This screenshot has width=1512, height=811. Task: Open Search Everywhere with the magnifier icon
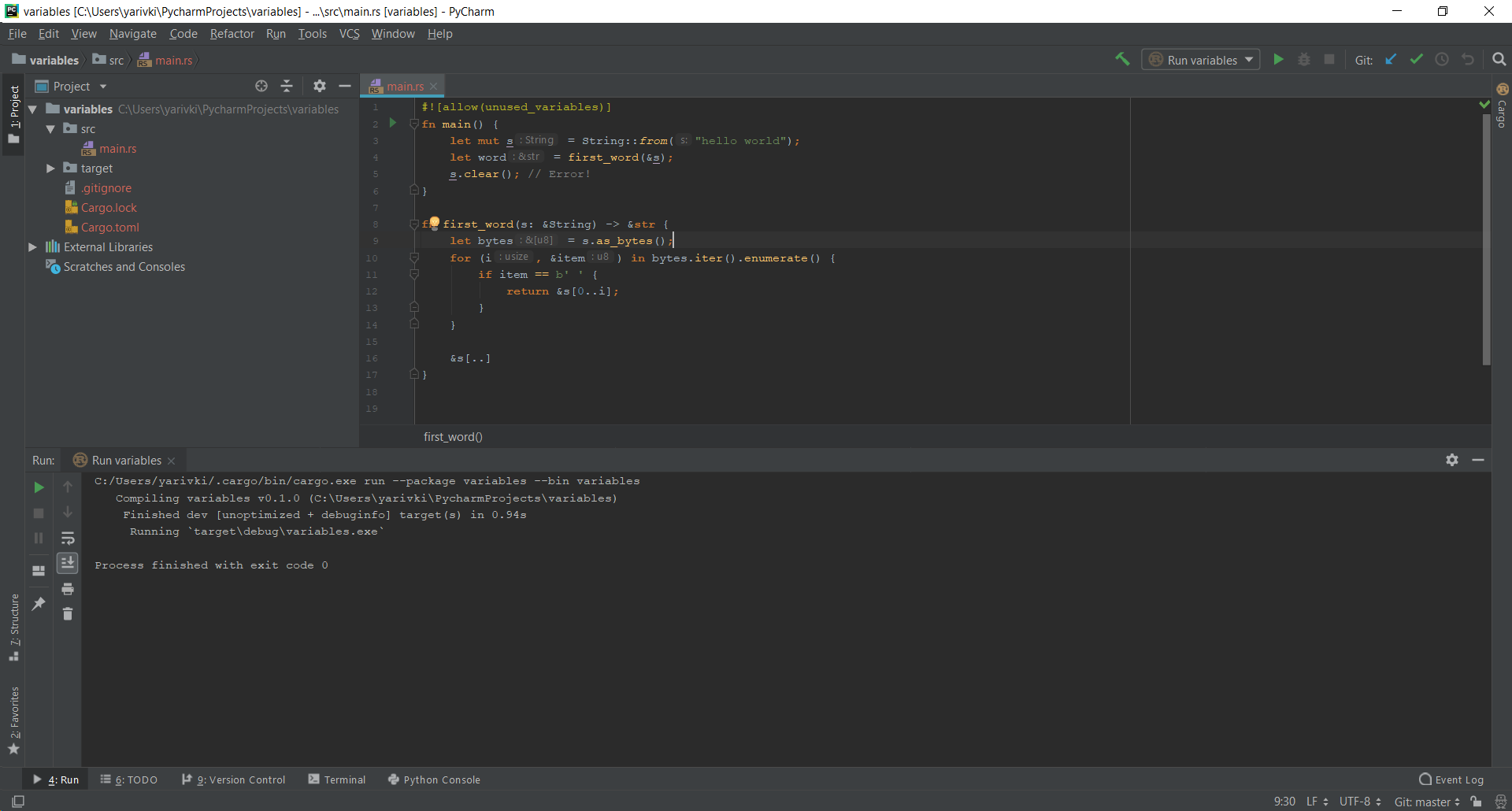[x=1499, y=59]
